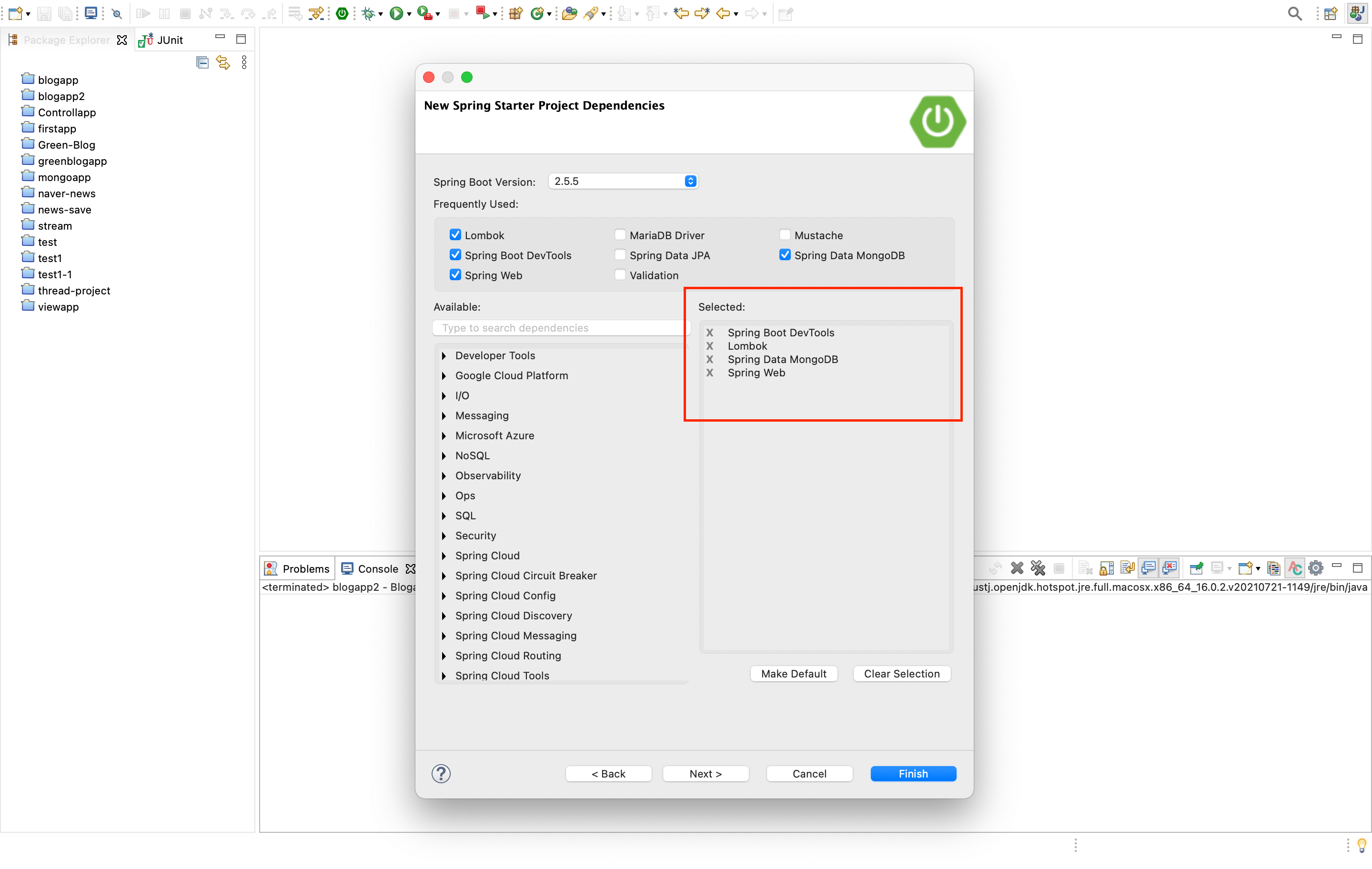The width and height of the screenshot is (1372, 869).
Task: Select the thread-project folder in Package Explorer
Action: coord(66,291)
